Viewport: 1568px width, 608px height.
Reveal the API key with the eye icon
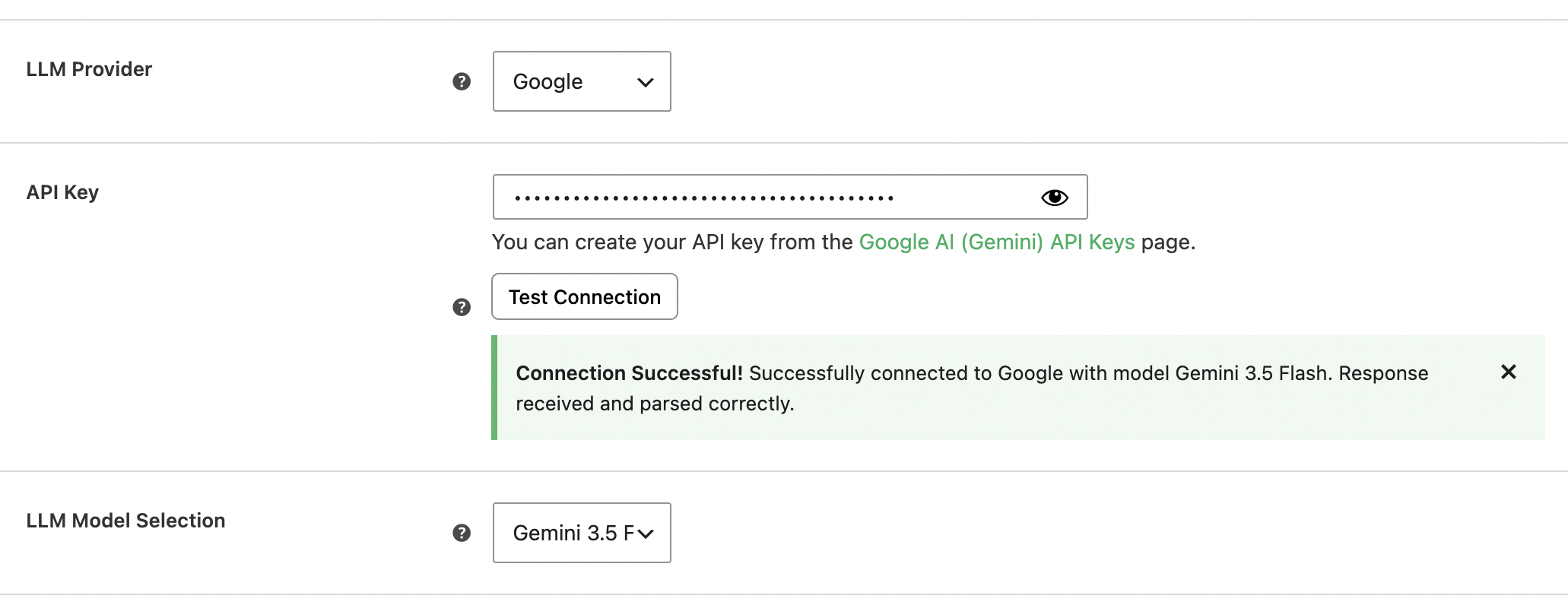1055,198
